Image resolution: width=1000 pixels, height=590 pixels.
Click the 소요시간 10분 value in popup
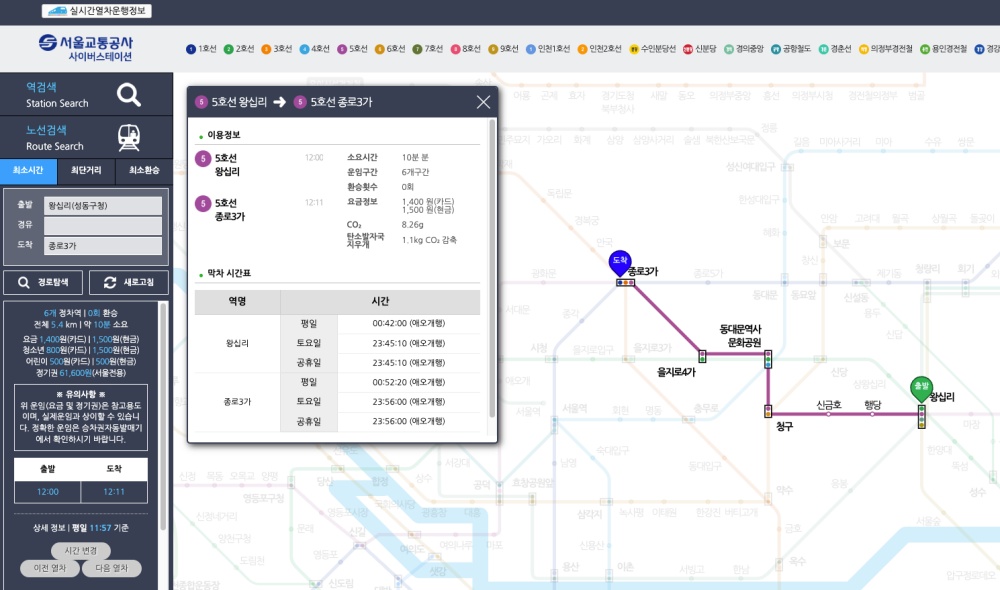[x=415, y=158]
